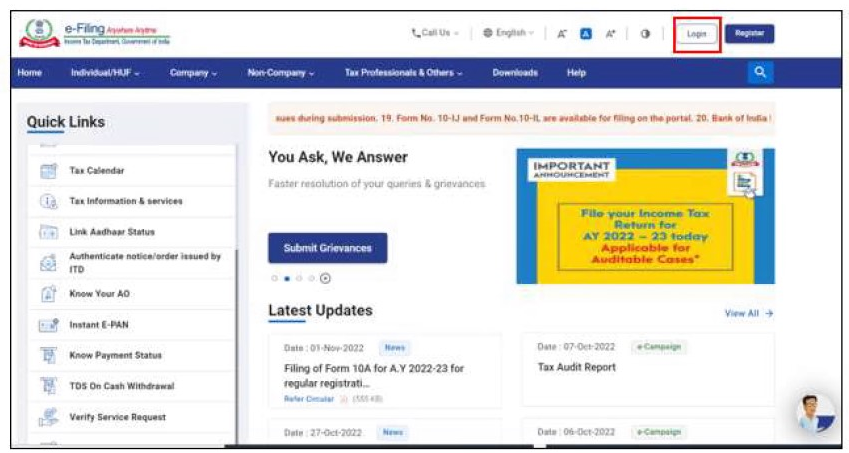Click the Link Aadhaar Status icon
This screenshot has width=849, height=453.
point(48,232)
